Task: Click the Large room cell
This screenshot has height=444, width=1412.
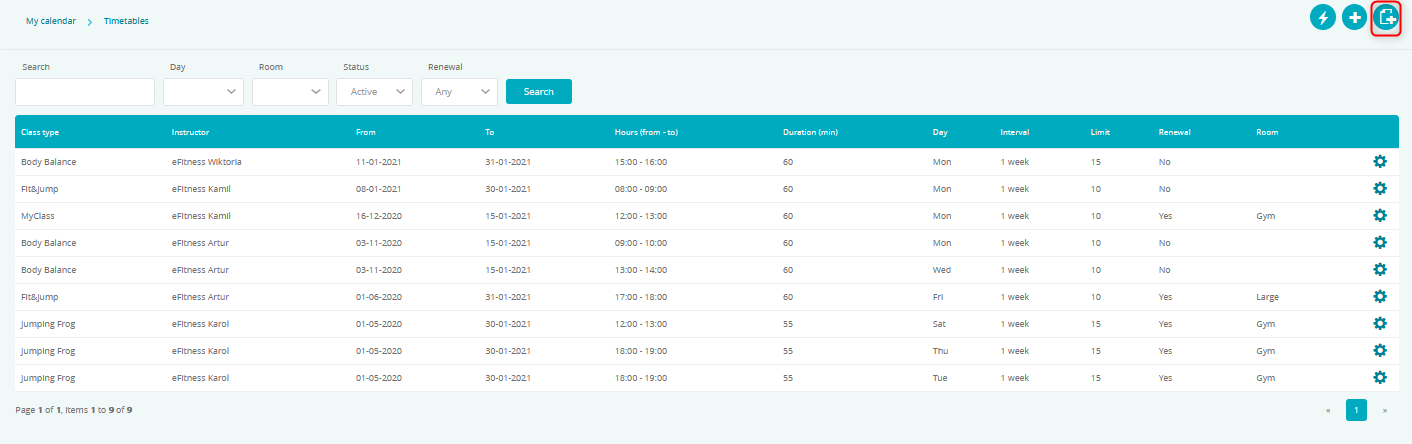Action: coord(1267,297)
